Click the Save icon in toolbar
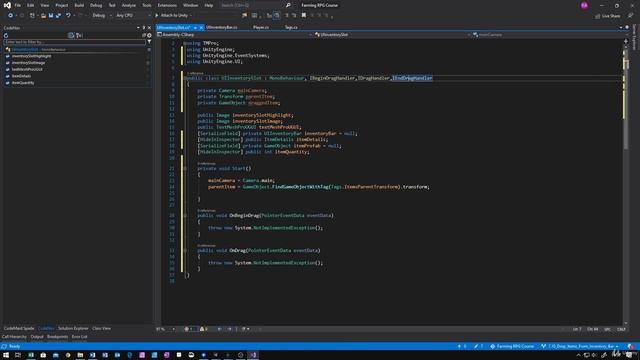 click(51, 16)
